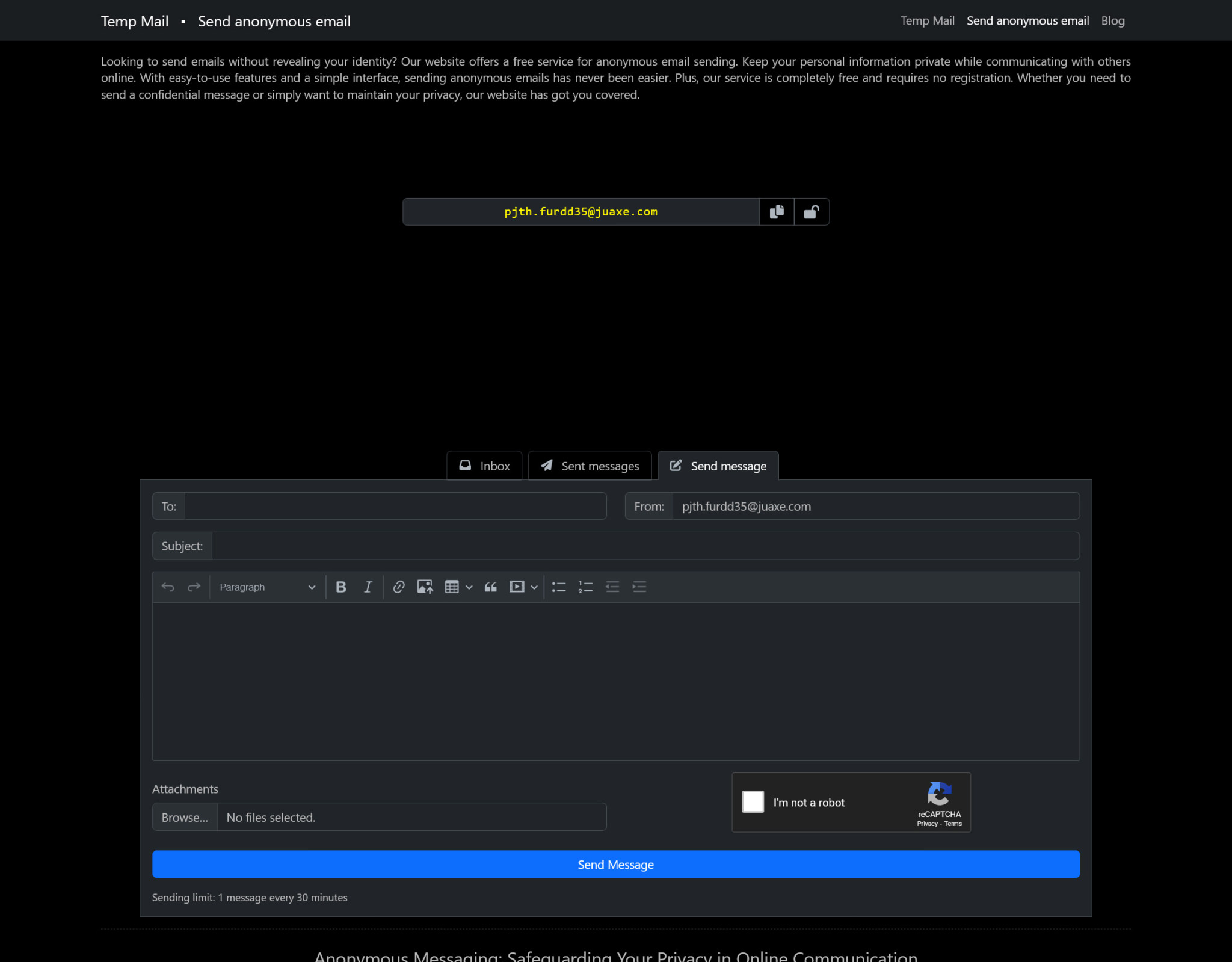The height and width of the screenshot is (962, 1232).
Task: Undo the last edit in editor
Action: click(x=168, y=587)
